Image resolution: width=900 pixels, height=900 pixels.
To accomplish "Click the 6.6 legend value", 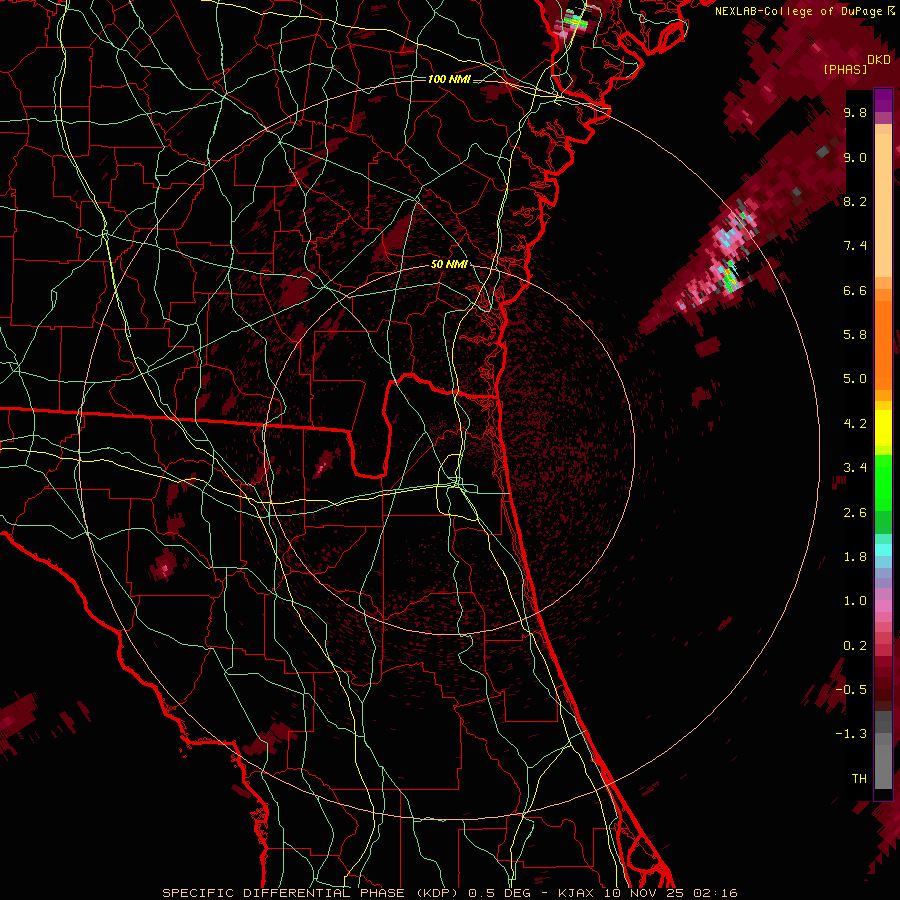I will (855, 290).
